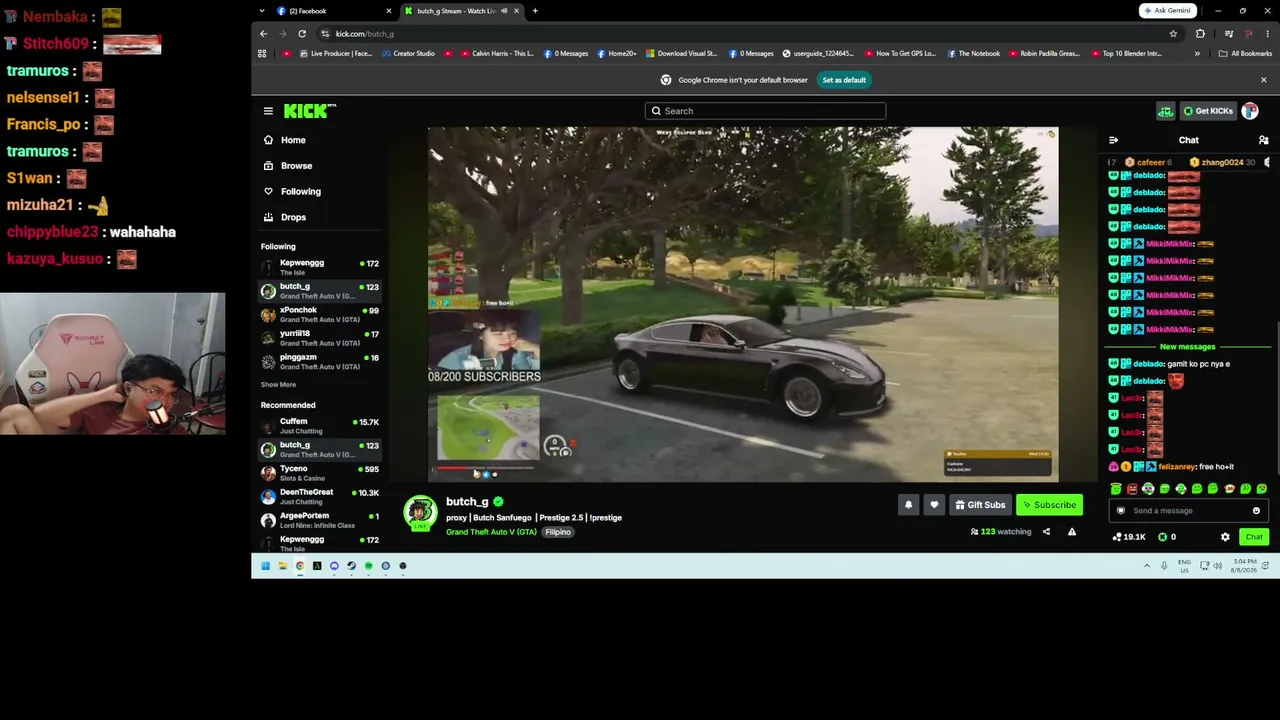Go to the Kick logo homepage

point(309,111)
